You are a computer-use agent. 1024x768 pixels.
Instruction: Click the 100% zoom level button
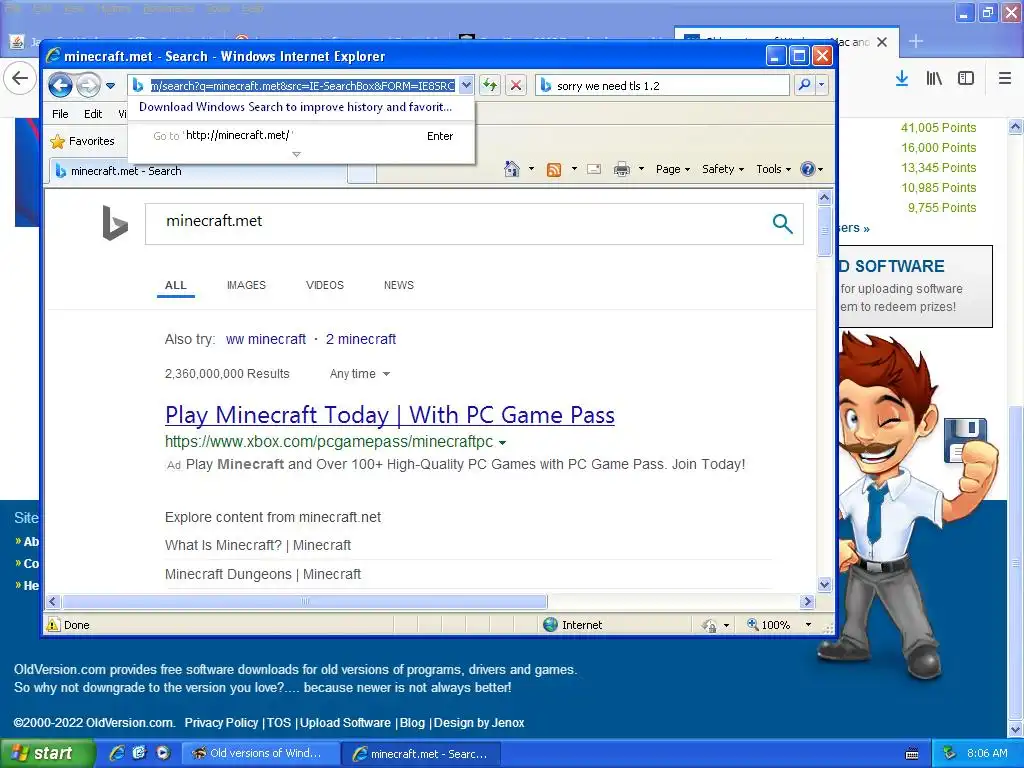pyautogui.click(x=769, y=625)
